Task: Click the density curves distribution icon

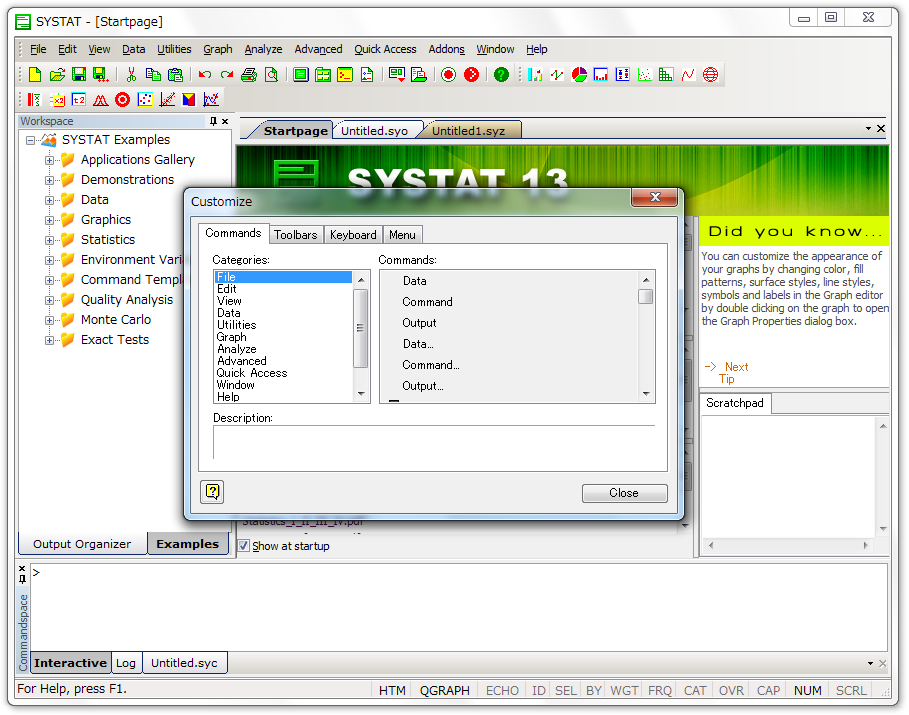Action: (101, 100)
